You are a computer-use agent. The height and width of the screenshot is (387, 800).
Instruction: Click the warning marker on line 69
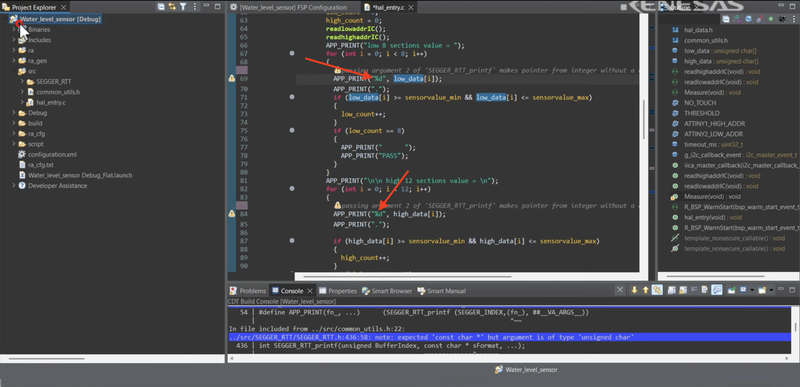232,79
